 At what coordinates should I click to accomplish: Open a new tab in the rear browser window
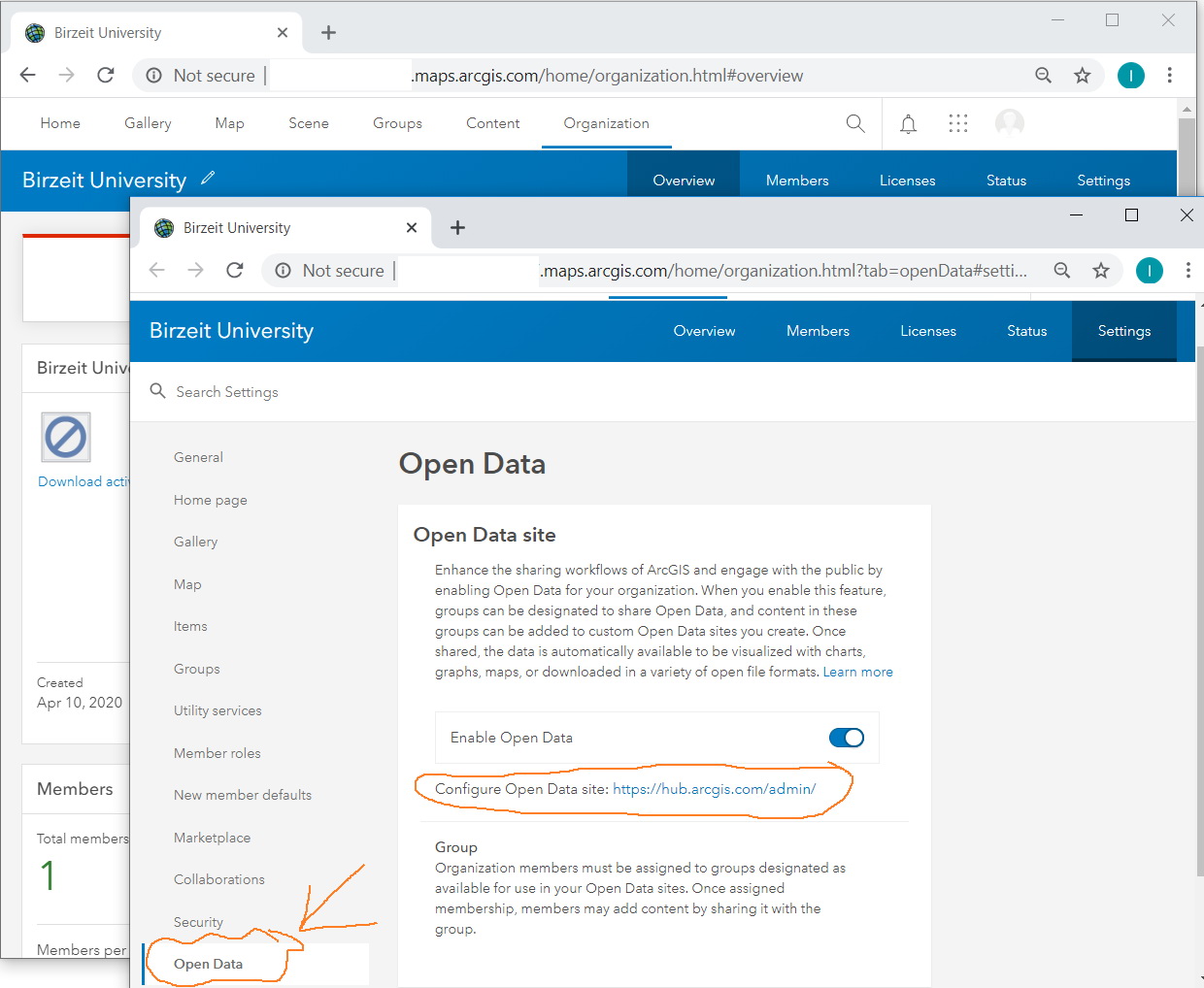[x=328, y=33]
